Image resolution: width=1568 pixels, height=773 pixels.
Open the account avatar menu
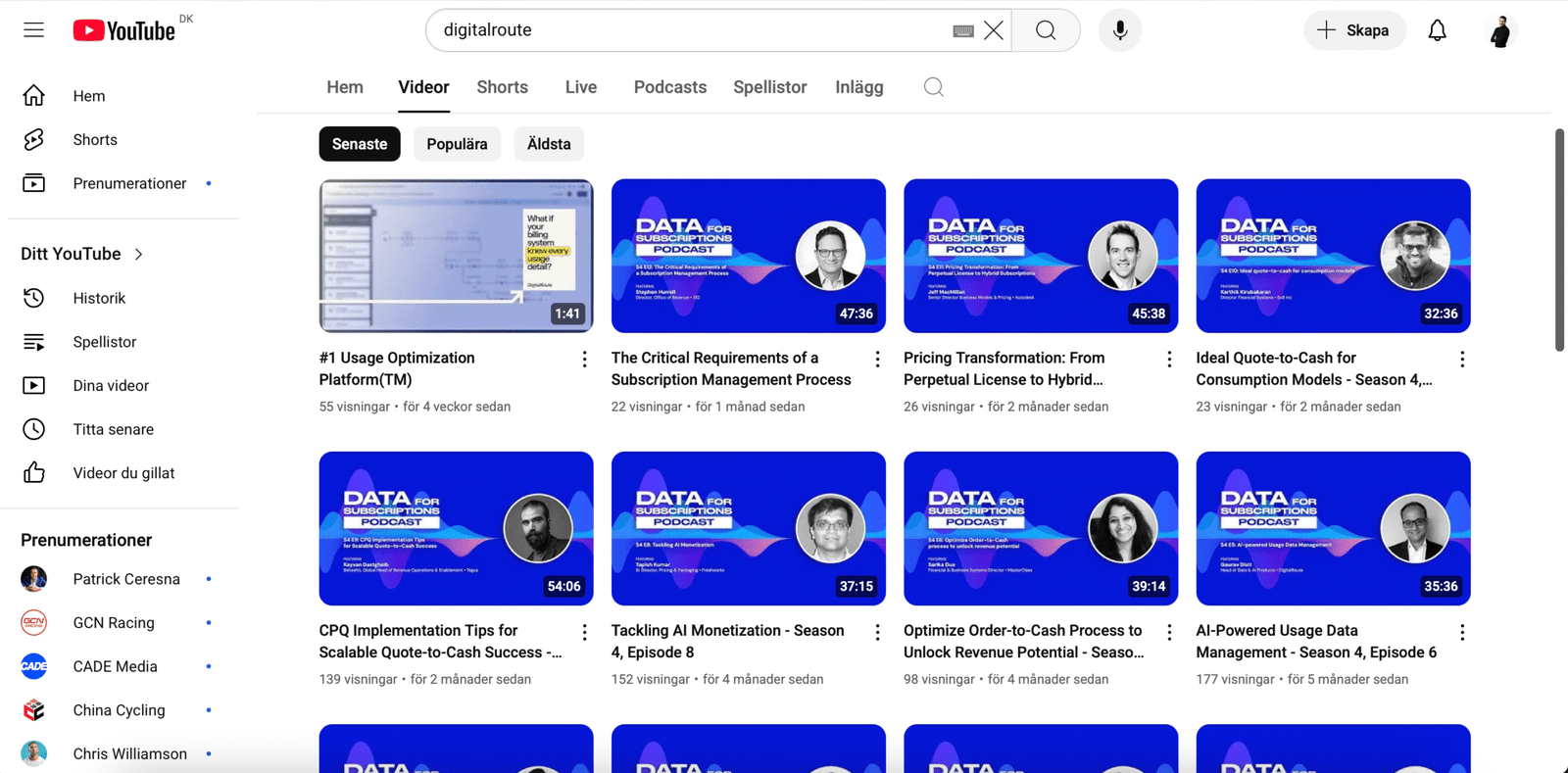1500,30
